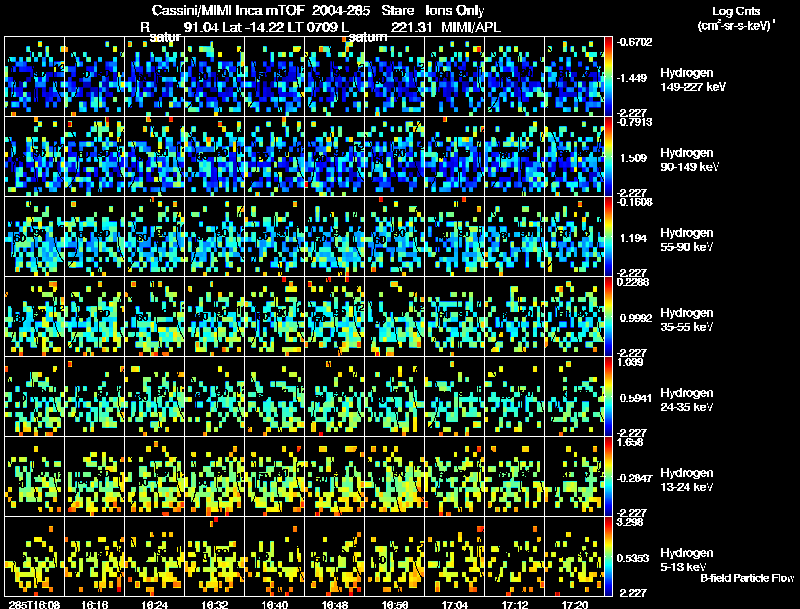Select the 'MIMI/APL' header text
The image size is (800, 609).
click(471, 27)
